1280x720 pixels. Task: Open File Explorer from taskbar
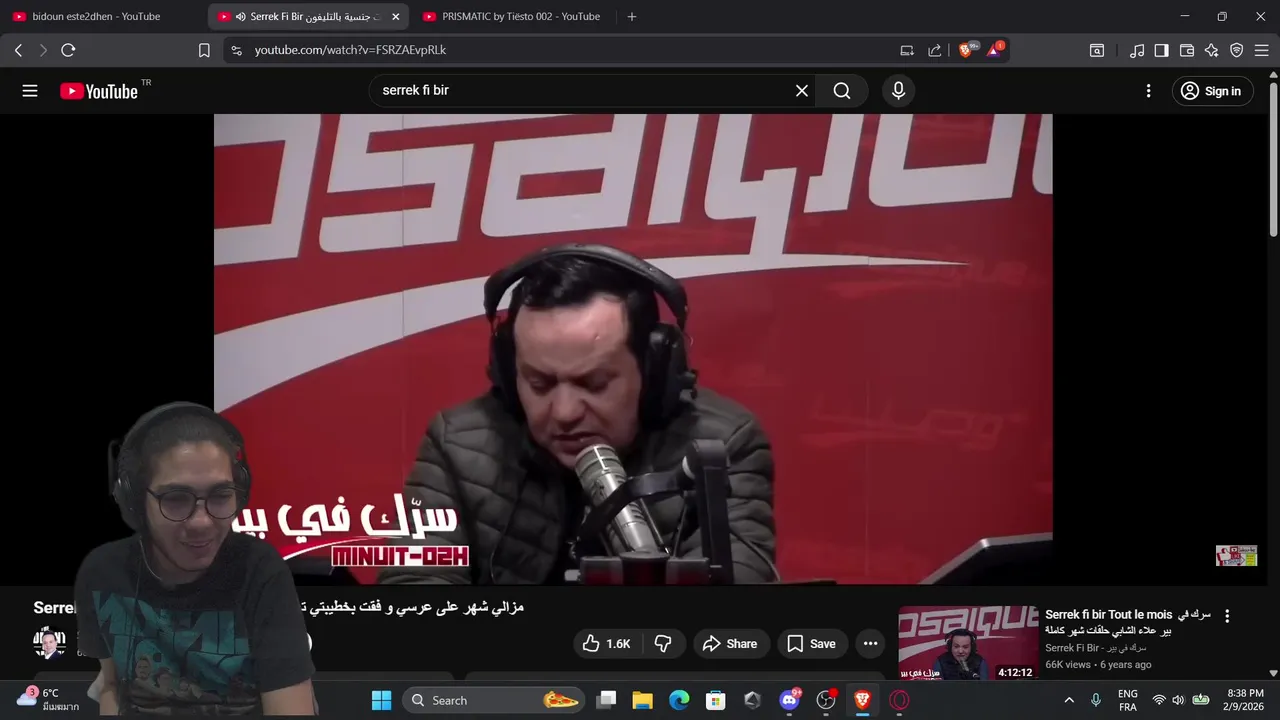tap(642, 700)
